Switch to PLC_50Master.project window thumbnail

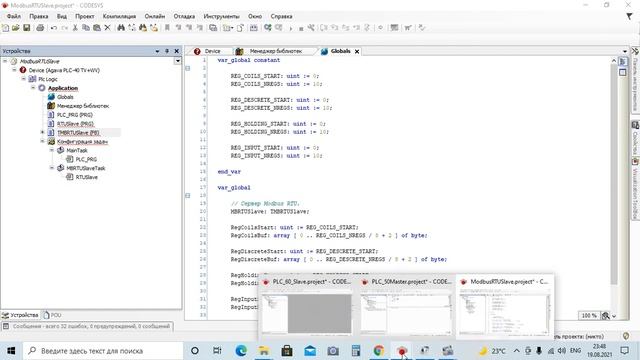click(406, 306)
